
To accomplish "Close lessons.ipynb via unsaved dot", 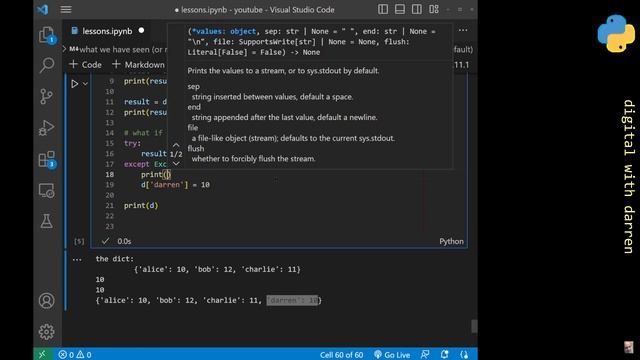I will click(141, 31).
